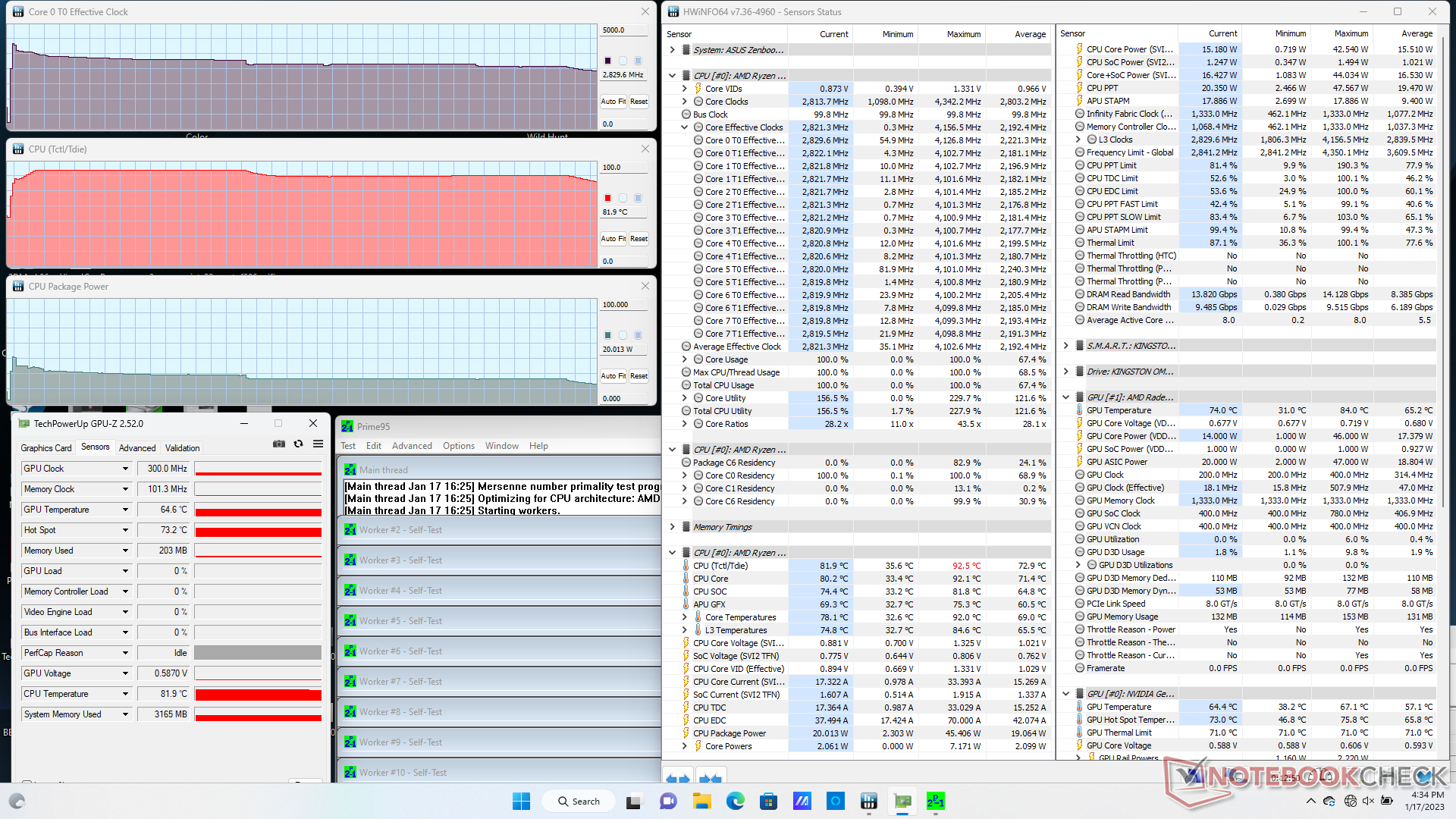Expand the System ASUS Zenbook section

[x=672, y=50]
